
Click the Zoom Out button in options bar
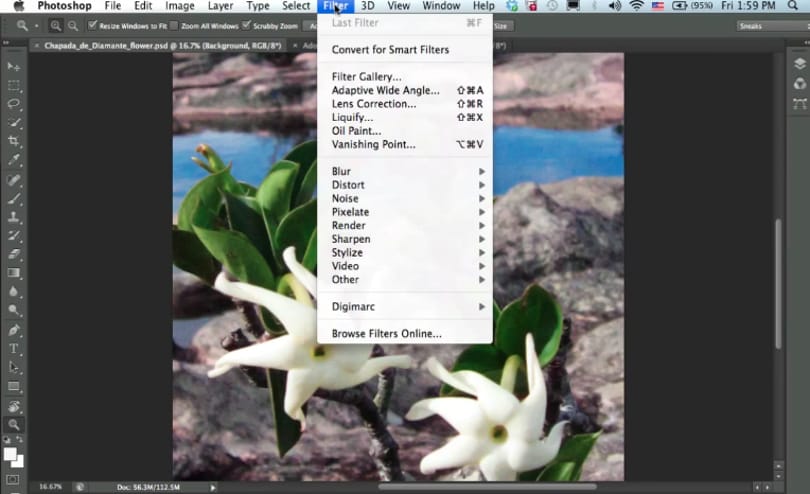[73, 25]
